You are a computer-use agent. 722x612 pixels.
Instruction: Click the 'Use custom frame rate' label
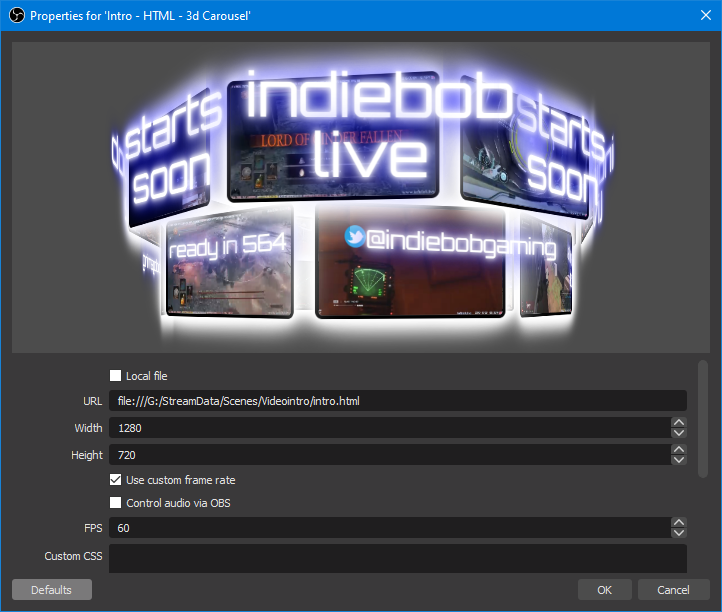[x=180, y=480]
